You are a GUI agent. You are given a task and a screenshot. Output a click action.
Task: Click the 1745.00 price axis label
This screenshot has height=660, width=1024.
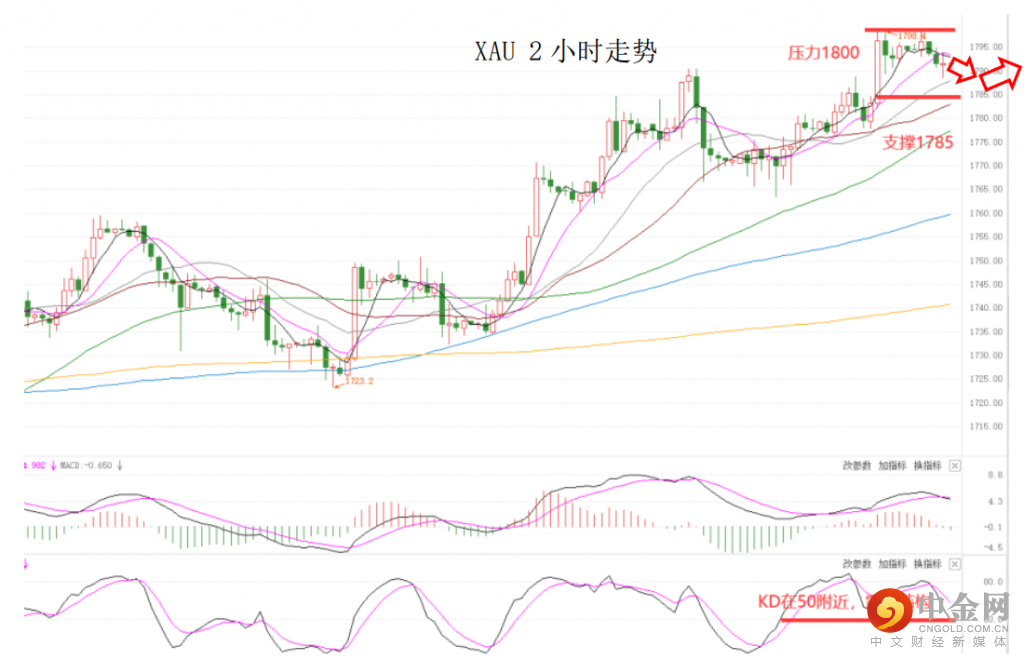point(986,285)
